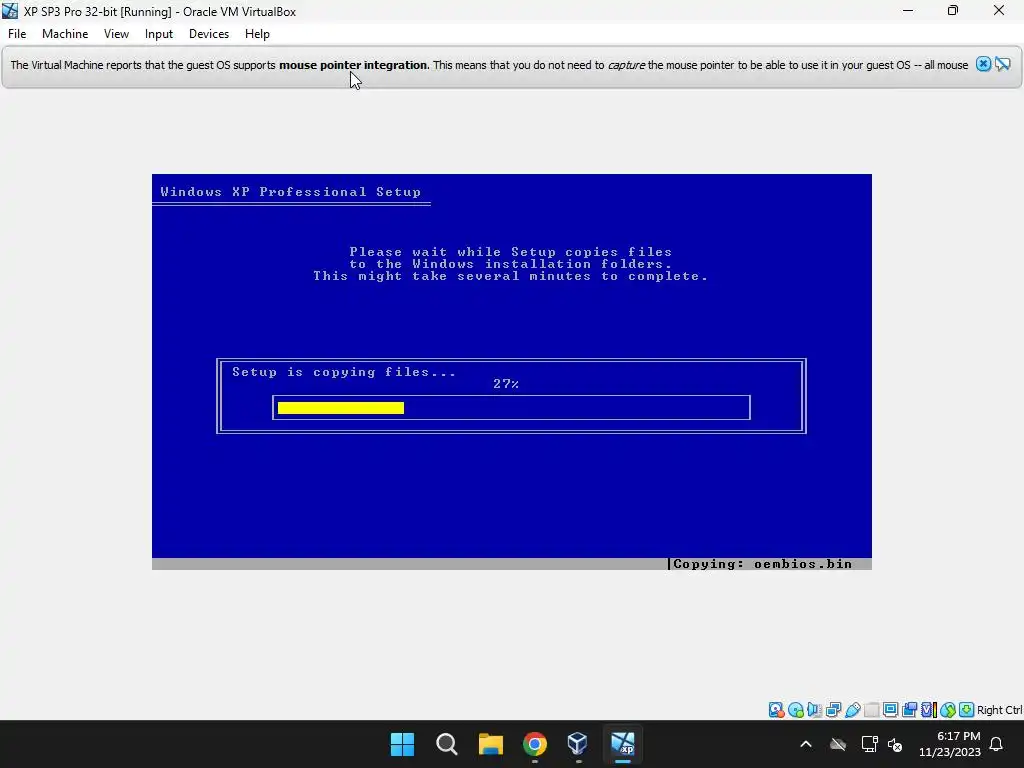The image size is (1024, 768).
Task: Open the File menu
Action: tap(17, 34)
